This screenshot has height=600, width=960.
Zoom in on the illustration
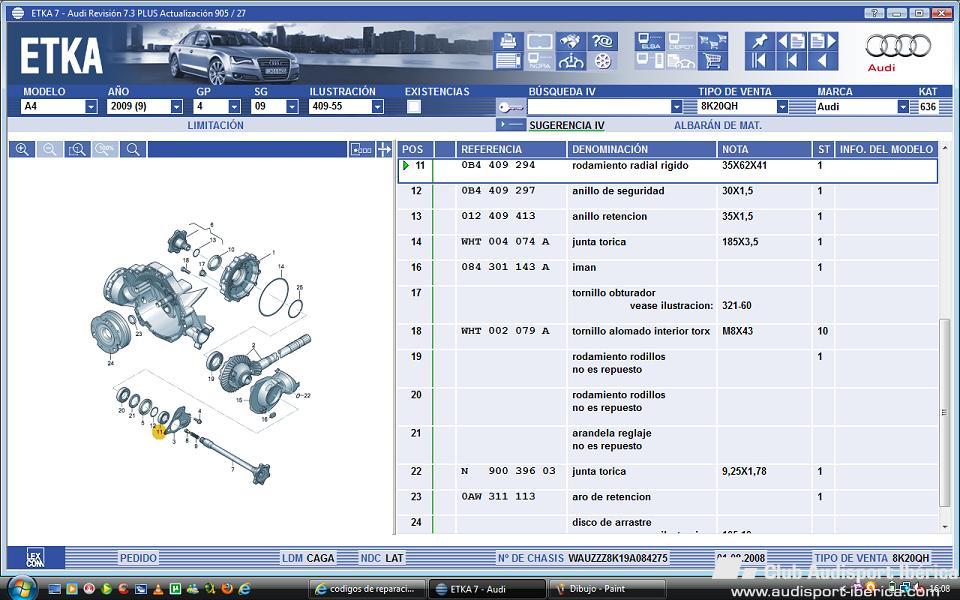tap(22, 149)
